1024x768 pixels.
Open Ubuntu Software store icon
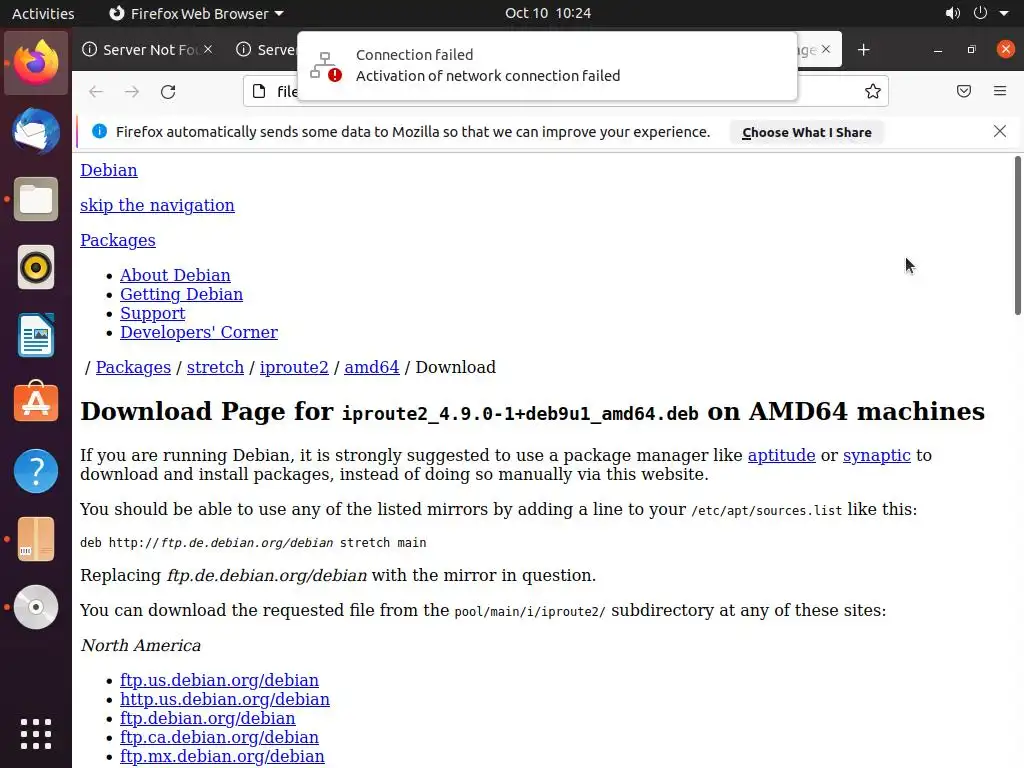(36, 402)
